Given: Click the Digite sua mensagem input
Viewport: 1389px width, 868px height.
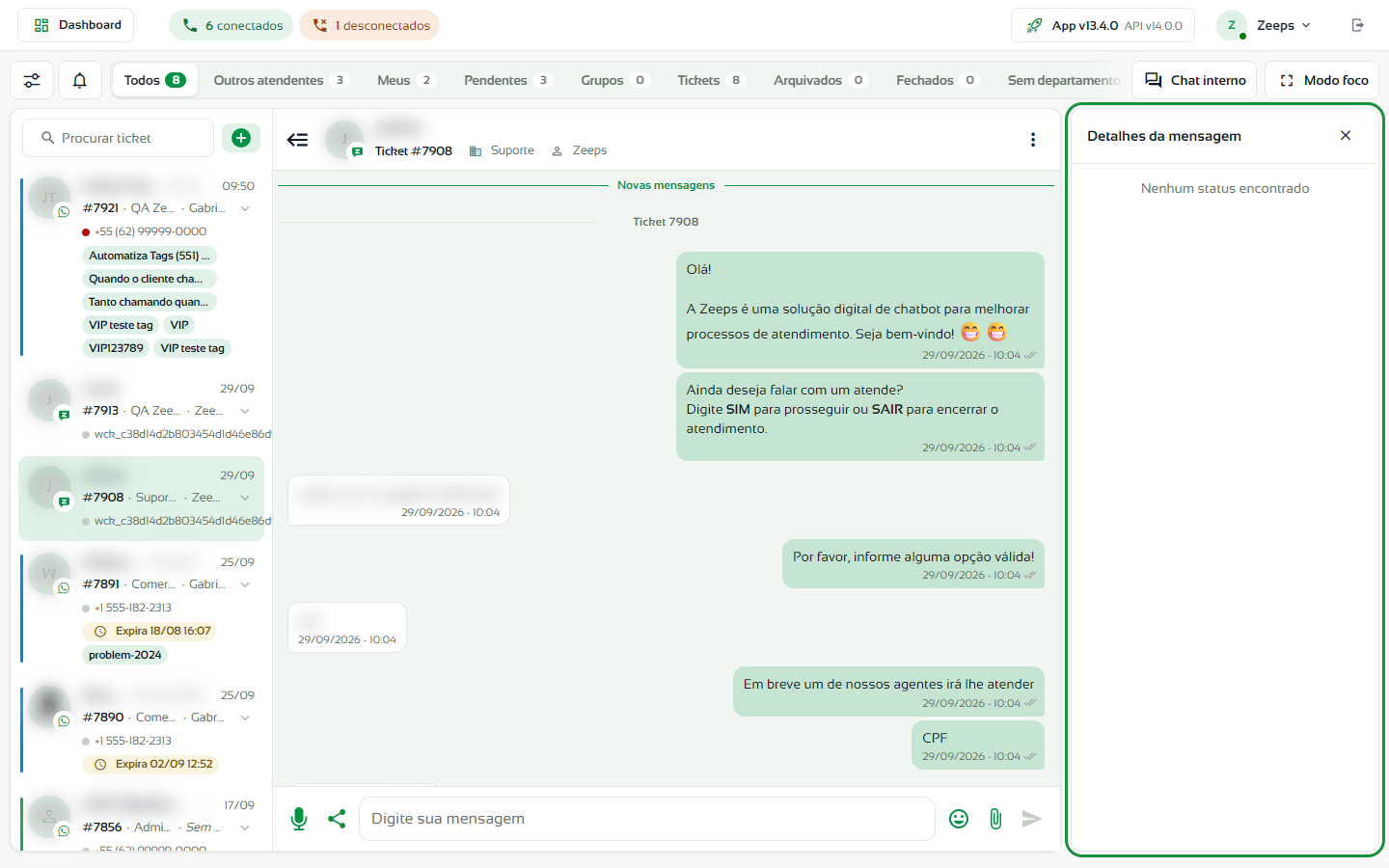Looking at the screenshot, I should coord(647,819).
